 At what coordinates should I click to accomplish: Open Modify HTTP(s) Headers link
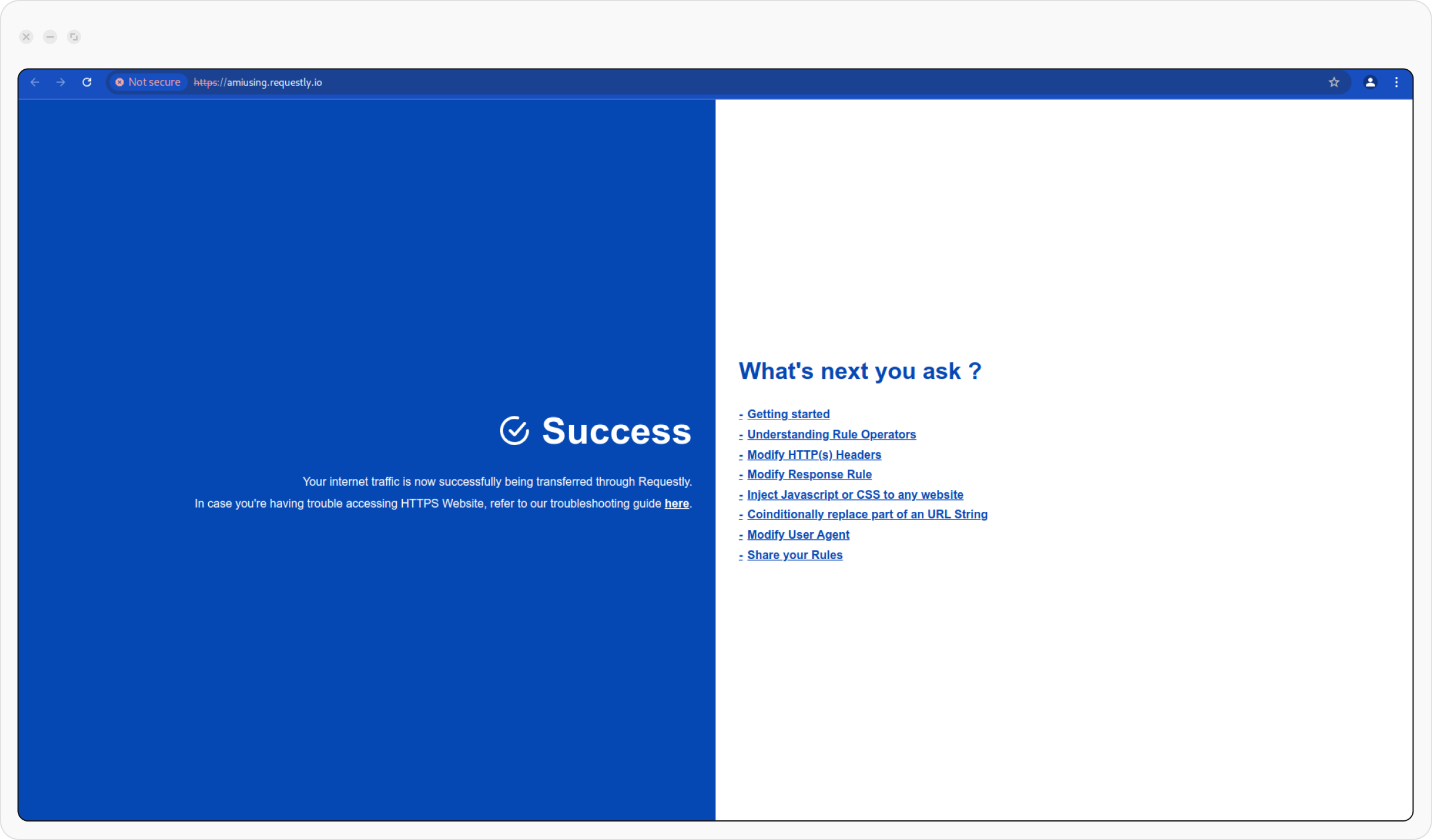[x=814, y=455]
